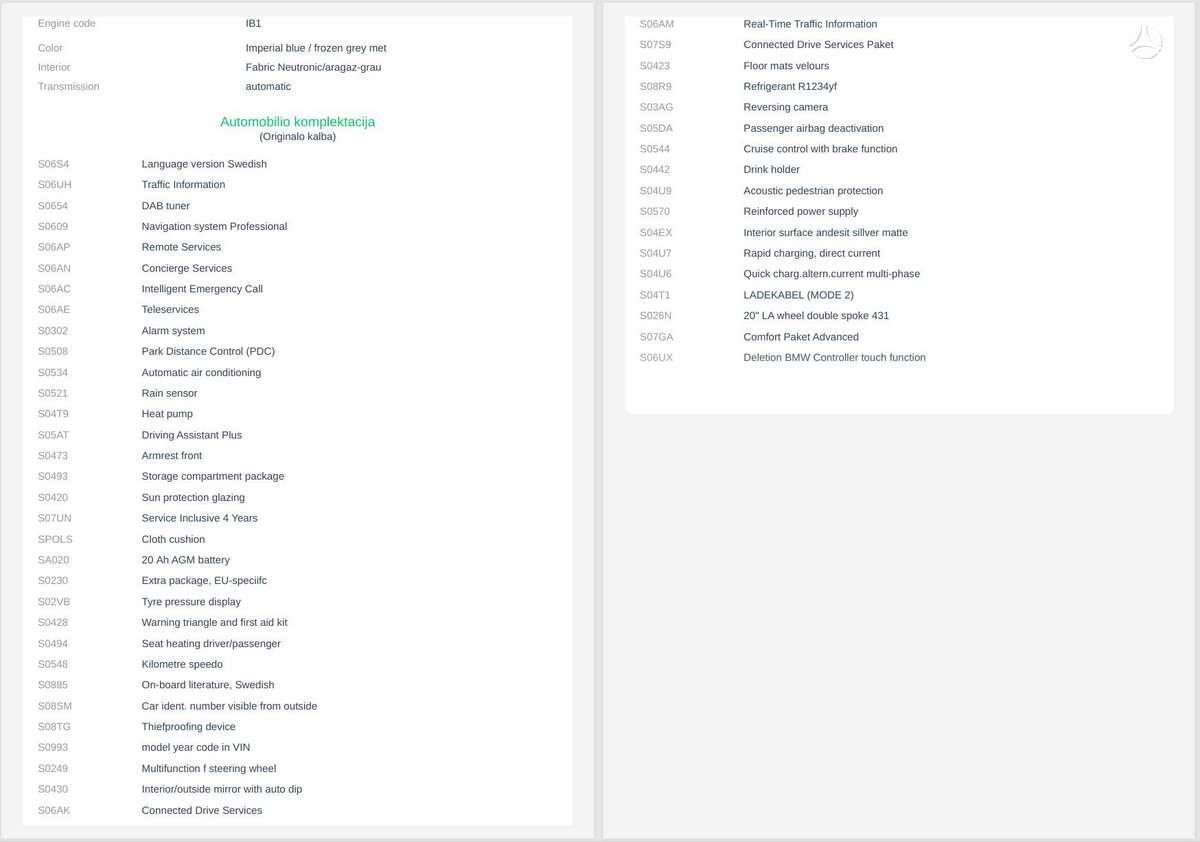Click the Originalo kalba subtitle text
The width and height of the screenshot is (1200, 842).
(x=297, y=137)
